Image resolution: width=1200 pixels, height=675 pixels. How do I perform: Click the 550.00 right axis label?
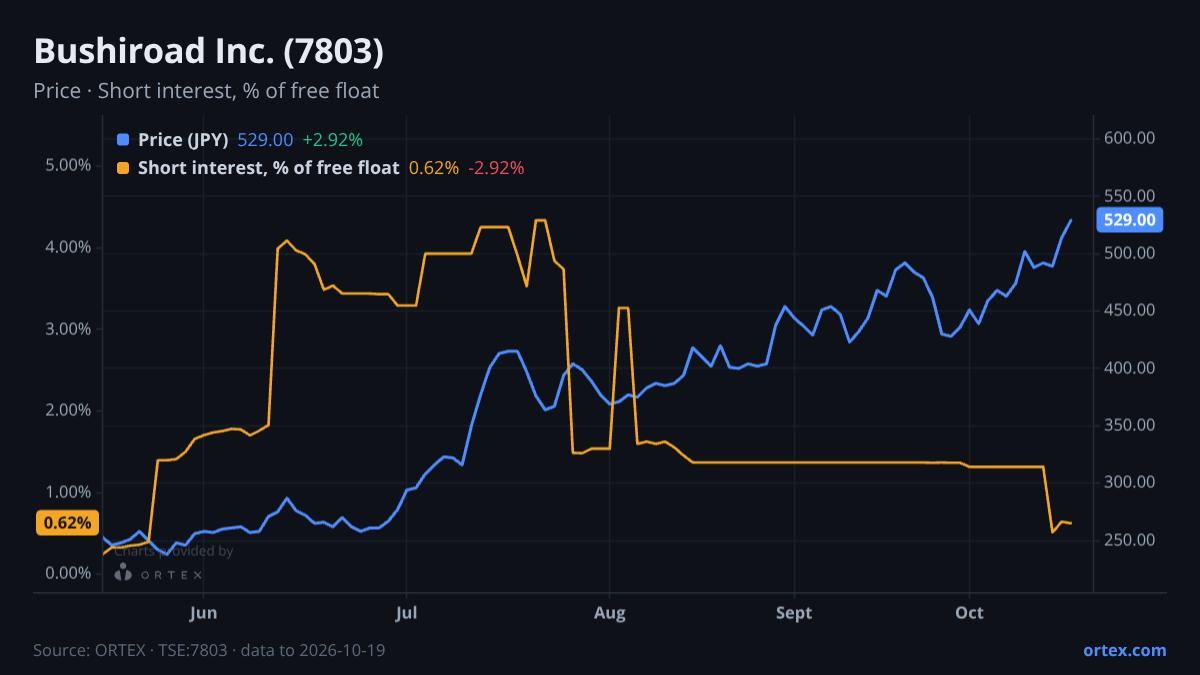(x=1130, y=196)
